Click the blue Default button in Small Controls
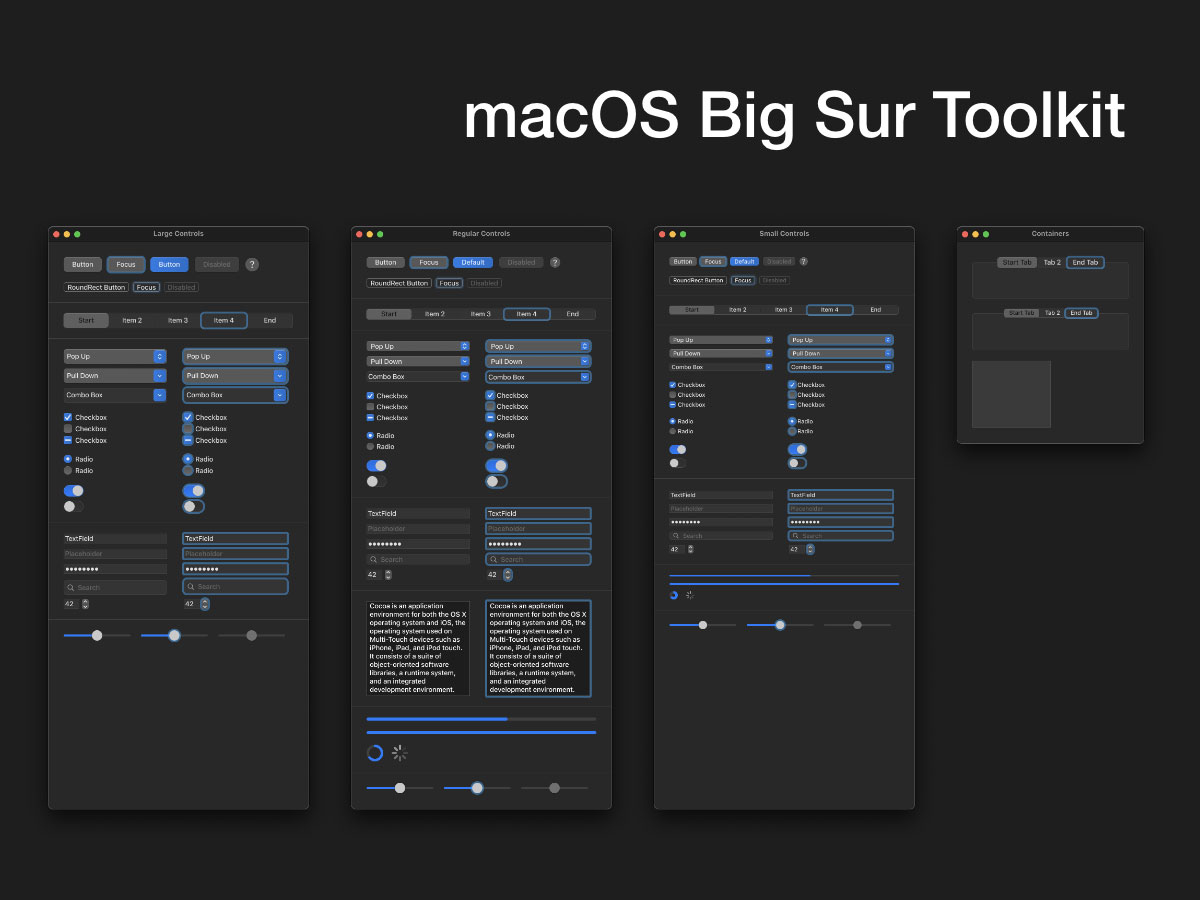The width and height of the screenshot is (1200, 900). click(x=744, y=261)
